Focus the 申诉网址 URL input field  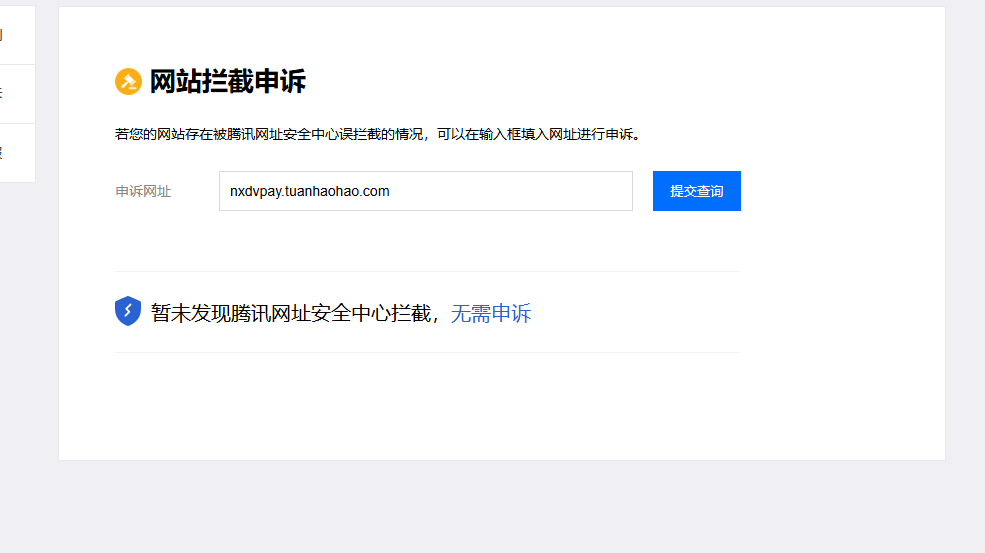(x=426, y=191)
